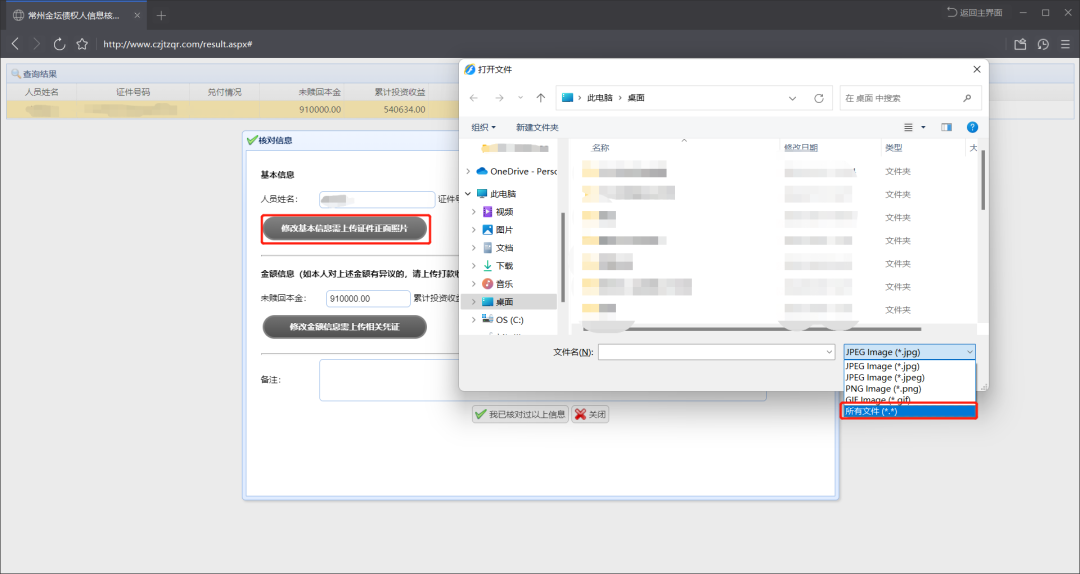This screenshot has height=574, width=1080.
Task: Open recent locations dropdown in file dialog
Action: [520, 98]
